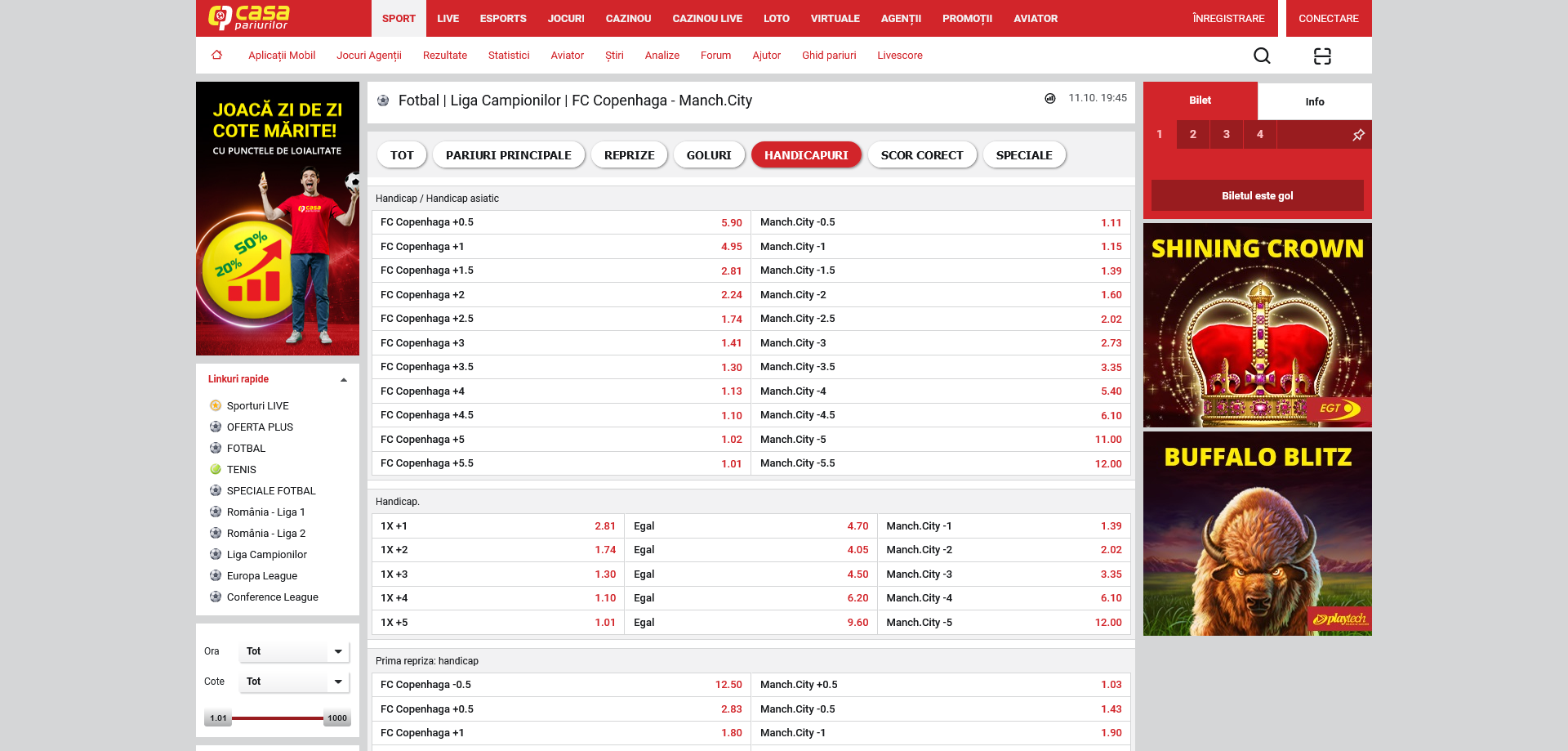Open the AVIATOR top menu item
The image size is (1568, 751).
click(x=1036, y=18)
